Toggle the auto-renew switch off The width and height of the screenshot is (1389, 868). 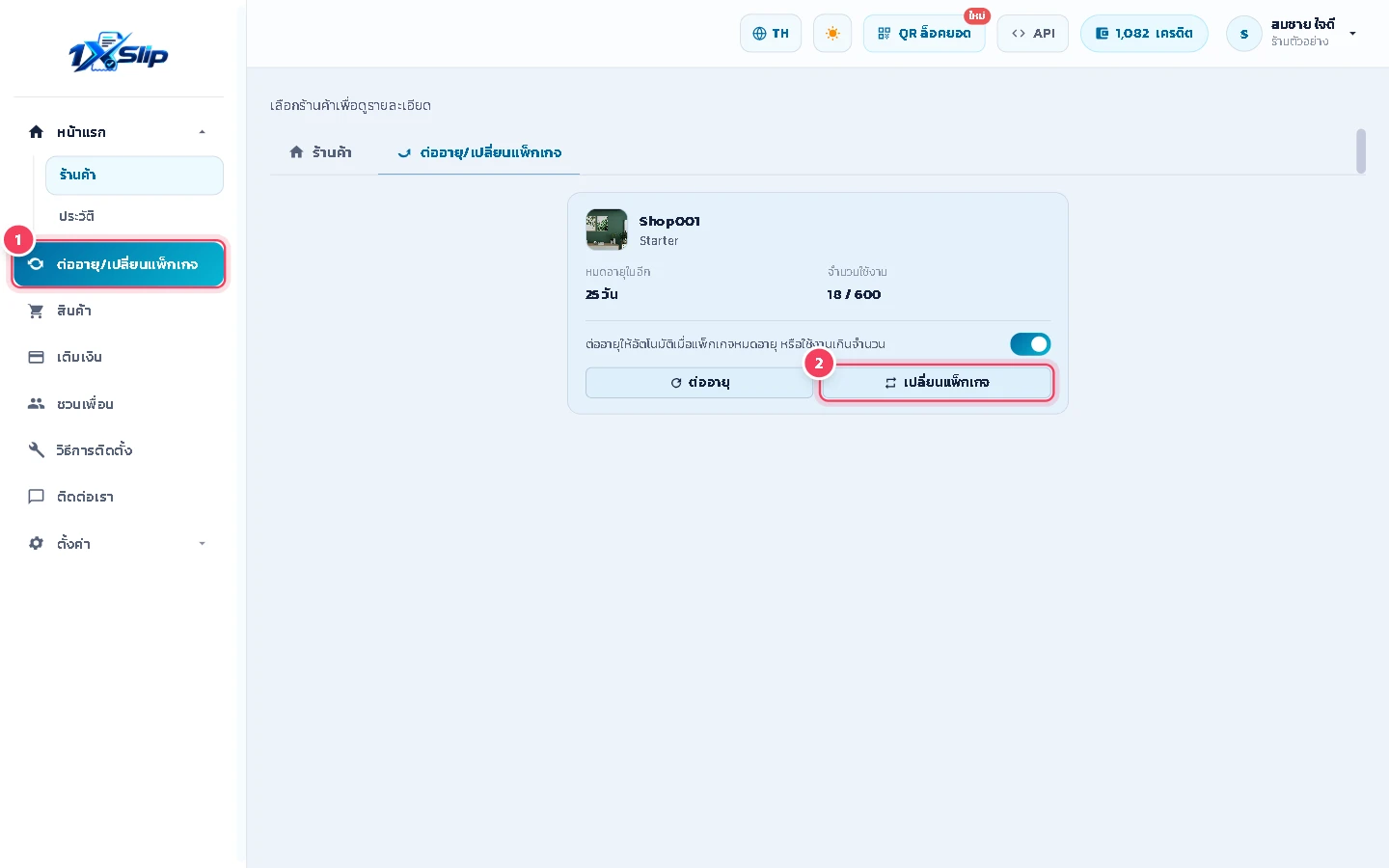pyautogui.click(x=1030, y=343)
